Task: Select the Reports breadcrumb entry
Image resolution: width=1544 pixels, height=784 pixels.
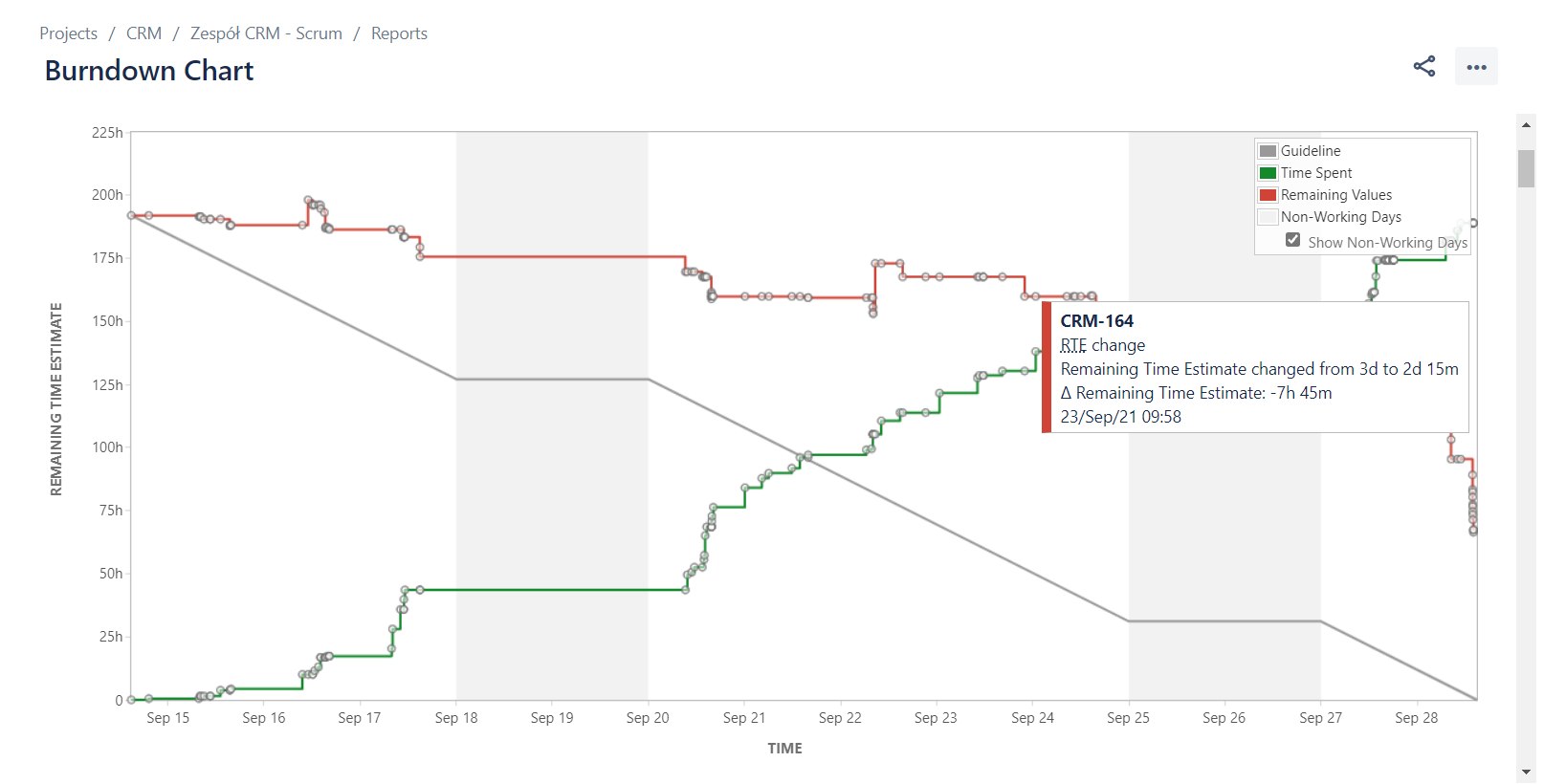Action: click(x=399, y=33)
